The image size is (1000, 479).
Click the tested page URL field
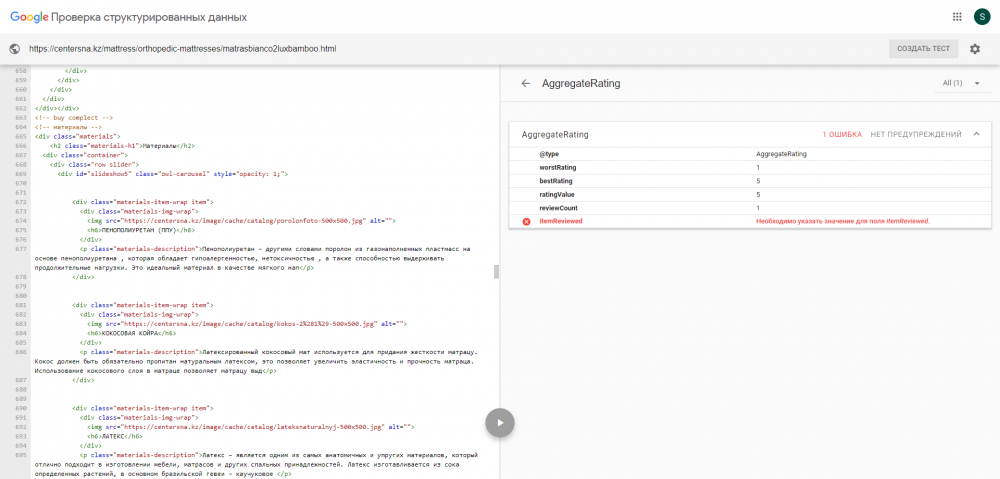click(182, 48)
